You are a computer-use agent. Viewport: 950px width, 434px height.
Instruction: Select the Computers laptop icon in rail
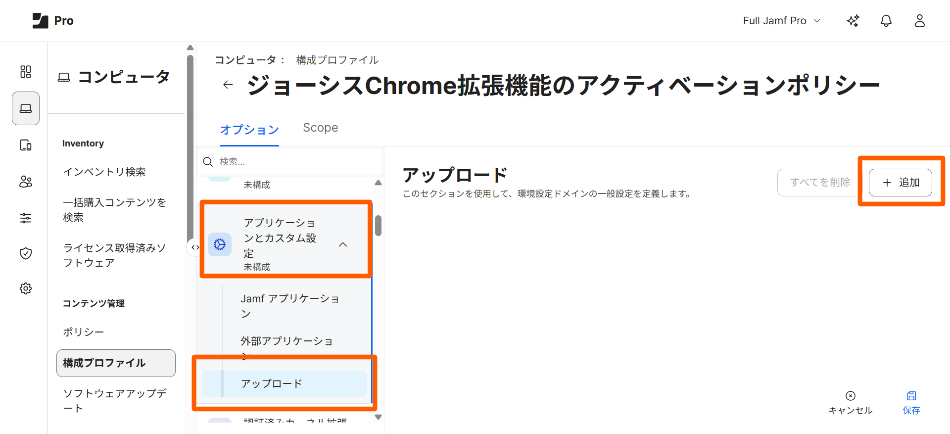pos(26,108)
